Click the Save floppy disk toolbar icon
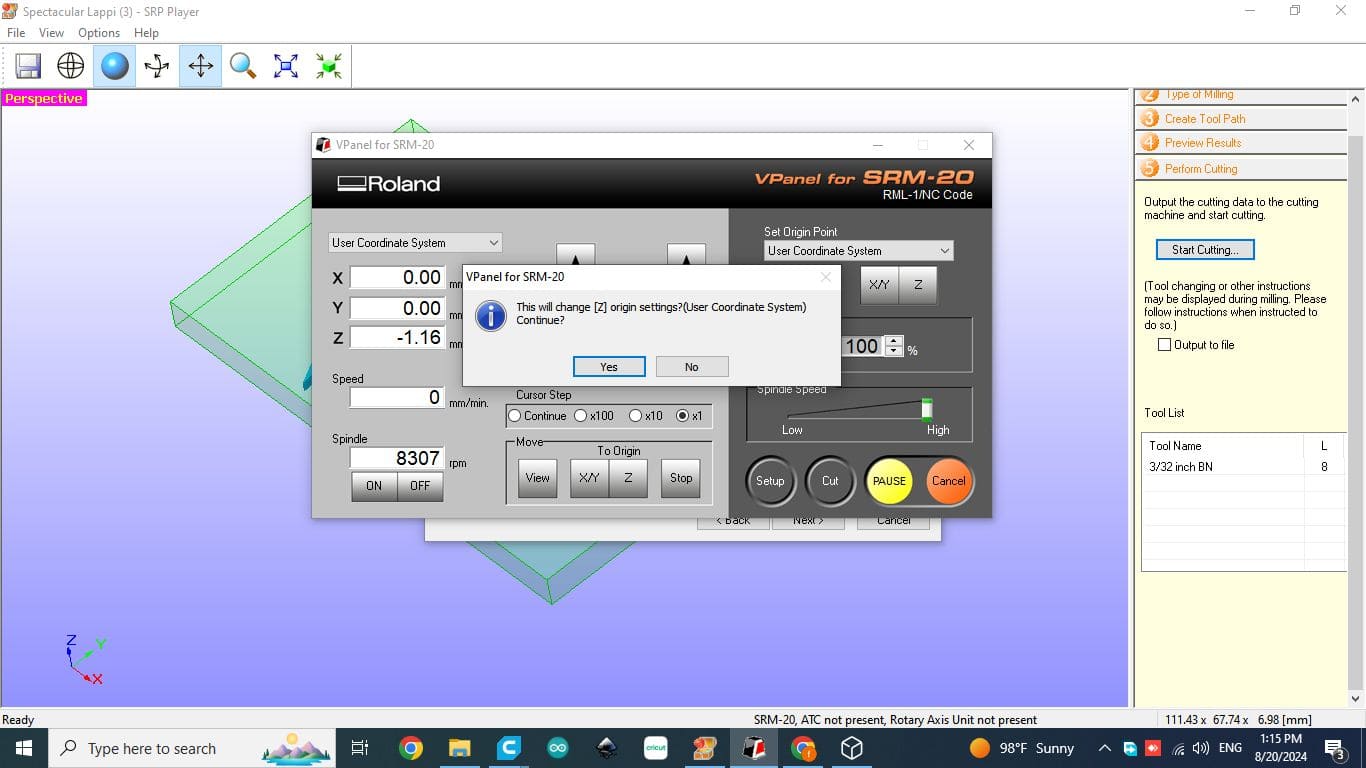 28,67
